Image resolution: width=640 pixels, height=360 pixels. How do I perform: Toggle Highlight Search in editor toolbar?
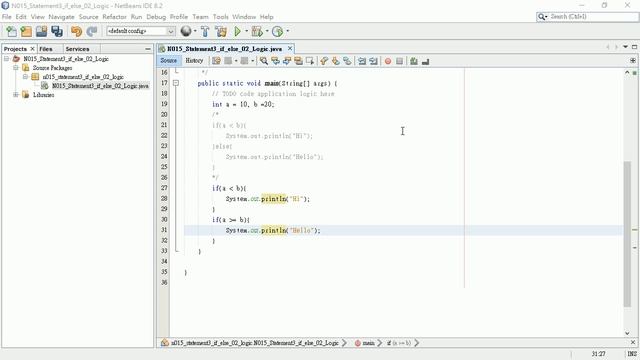(298, 61)
